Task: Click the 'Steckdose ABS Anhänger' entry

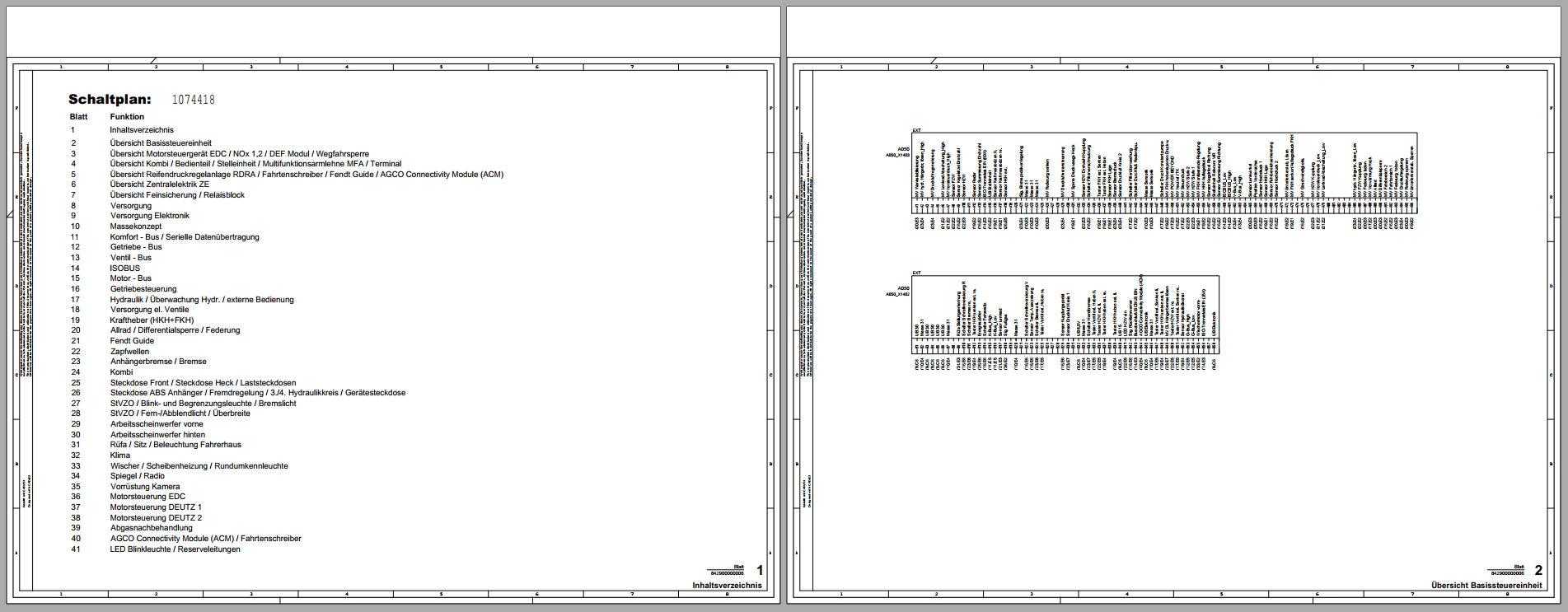Action: click(258, 393)
